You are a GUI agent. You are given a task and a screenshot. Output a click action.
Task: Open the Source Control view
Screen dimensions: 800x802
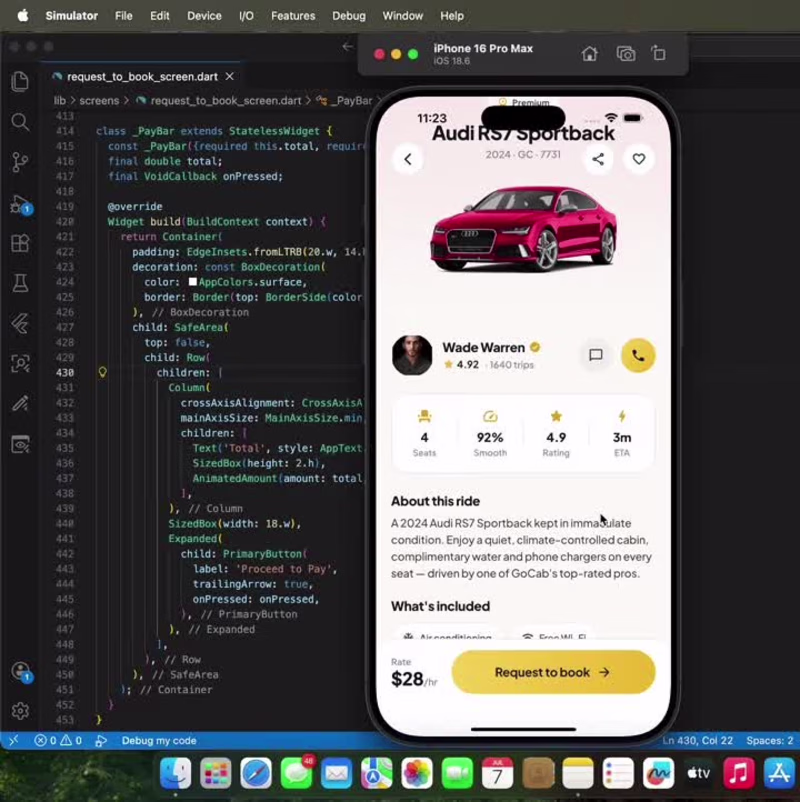[x=20, y=162]
